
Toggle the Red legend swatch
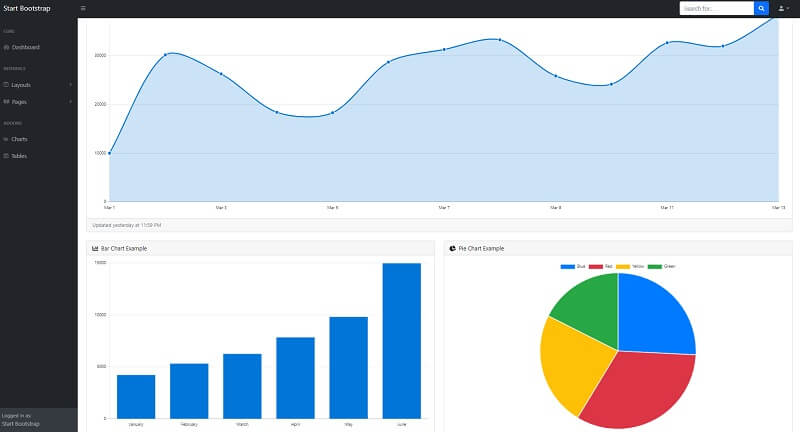pos(595,266)
